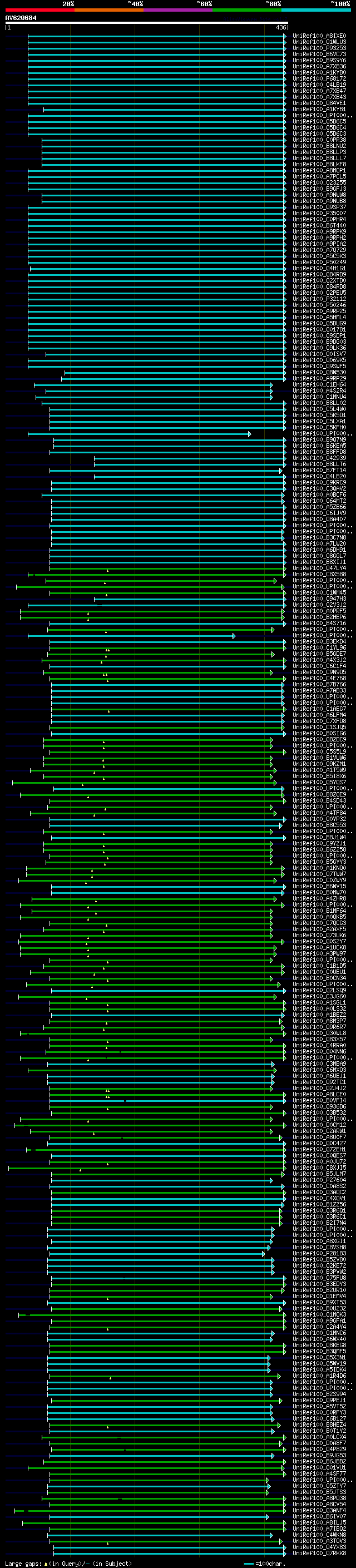This screenshot has height=1568, width=356.
Task: Click the =100char. scale legend
Action: click(265, 1564)
